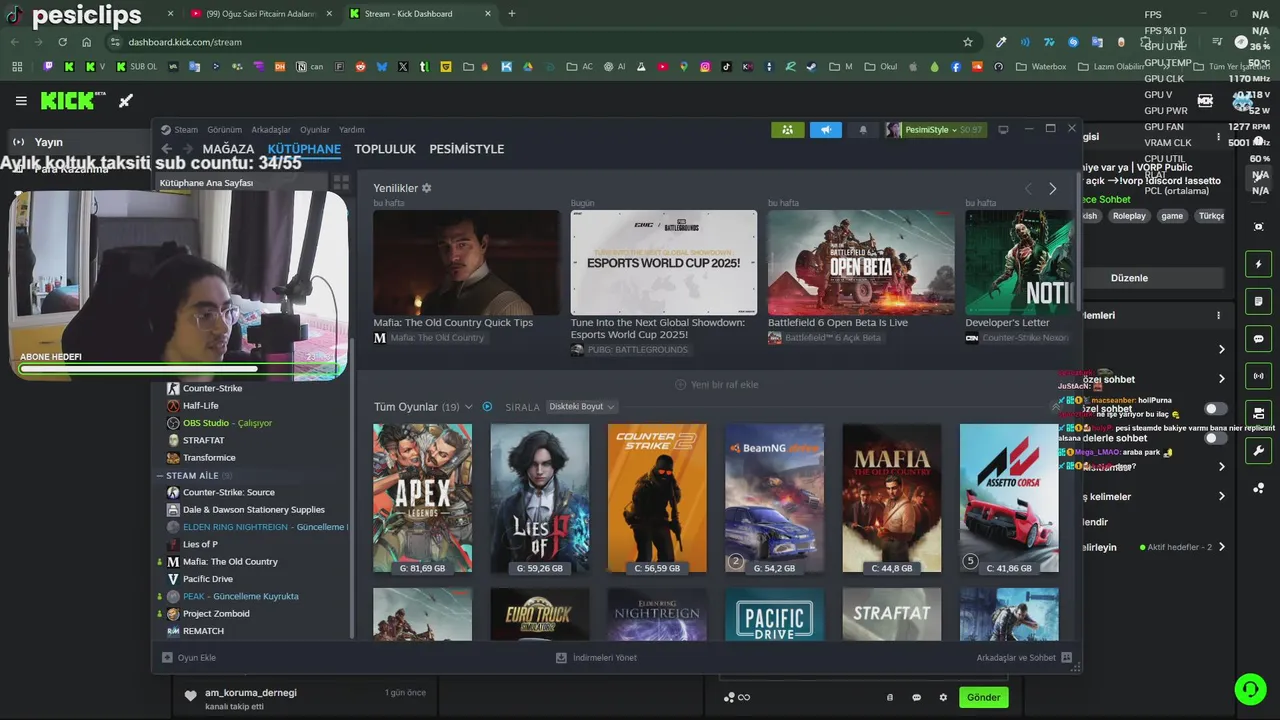Go forward in Steam navigation

point(187,149)
